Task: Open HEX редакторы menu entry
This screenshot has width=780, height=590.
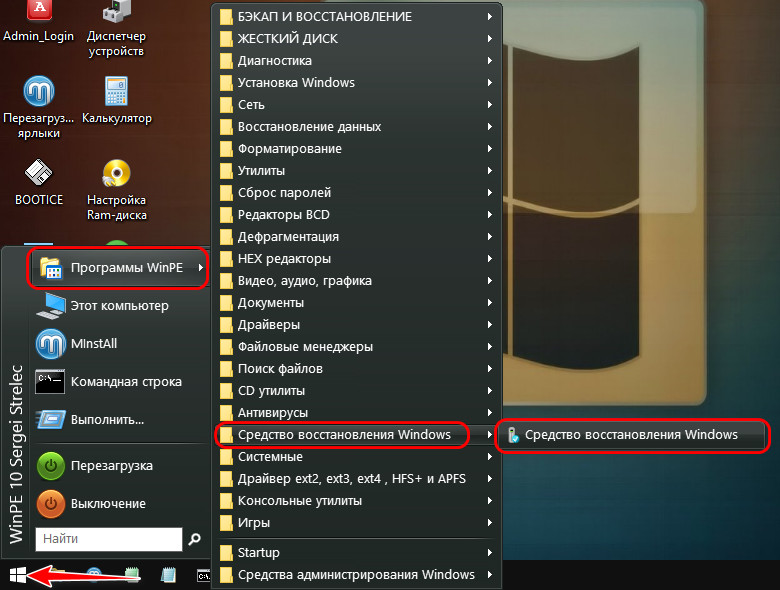Action: point(356,259)
